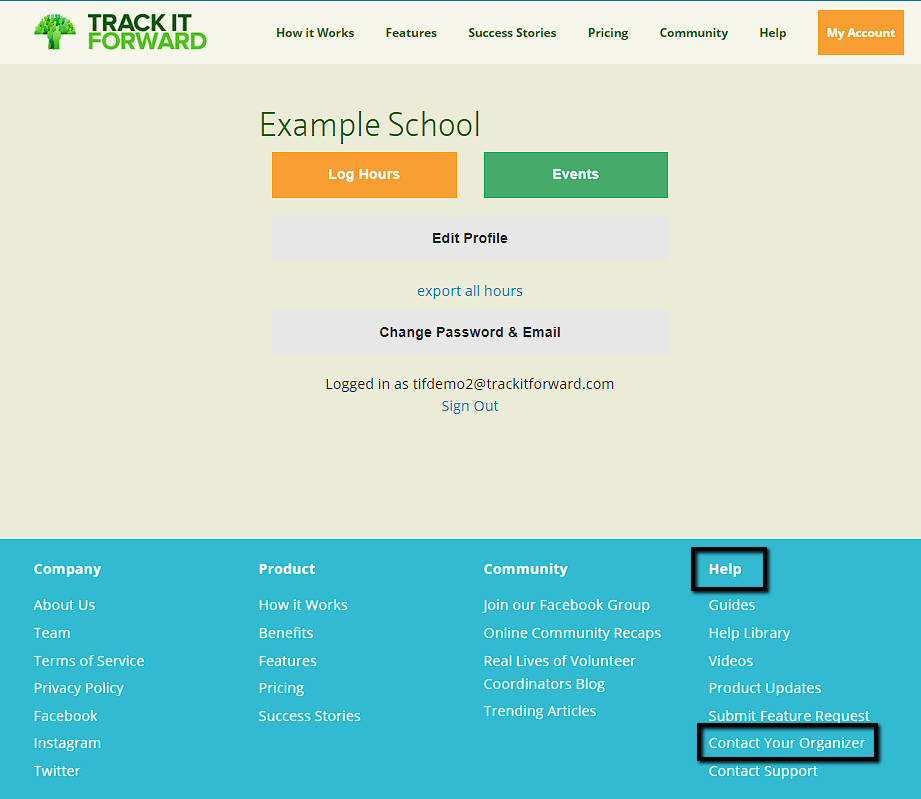Screen dimensions: 921x799
Task: Click Contact Support footer link
Action: [x=763, y=771]
